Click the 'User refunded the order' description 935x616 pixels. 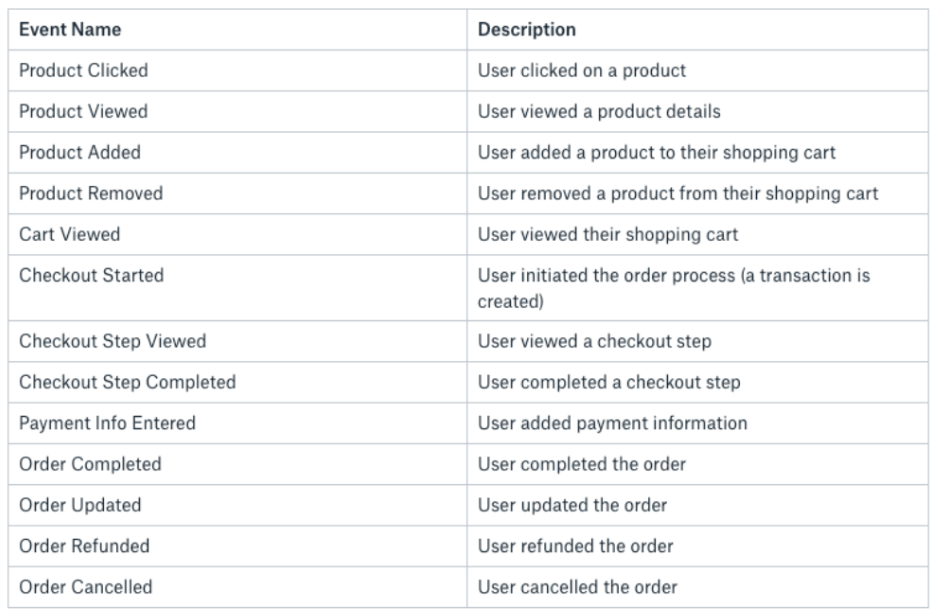click(575, 546)
